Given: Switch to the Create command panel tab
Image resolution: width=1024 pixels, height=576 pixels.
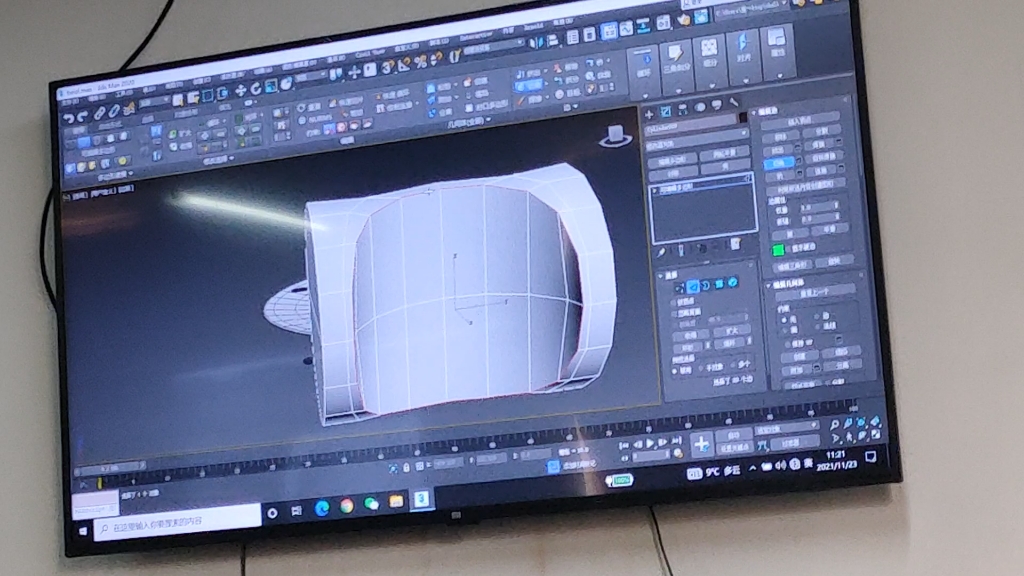Looking at the screenshot, I should click(649, 111).
